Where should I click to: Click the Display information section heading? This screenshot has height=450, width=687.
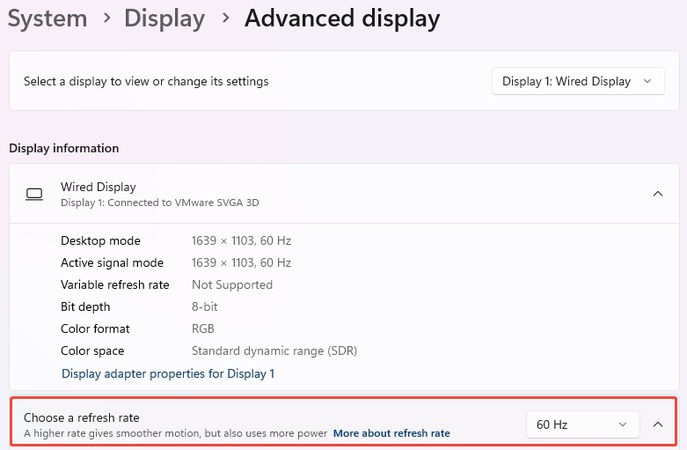pos(64,148)
